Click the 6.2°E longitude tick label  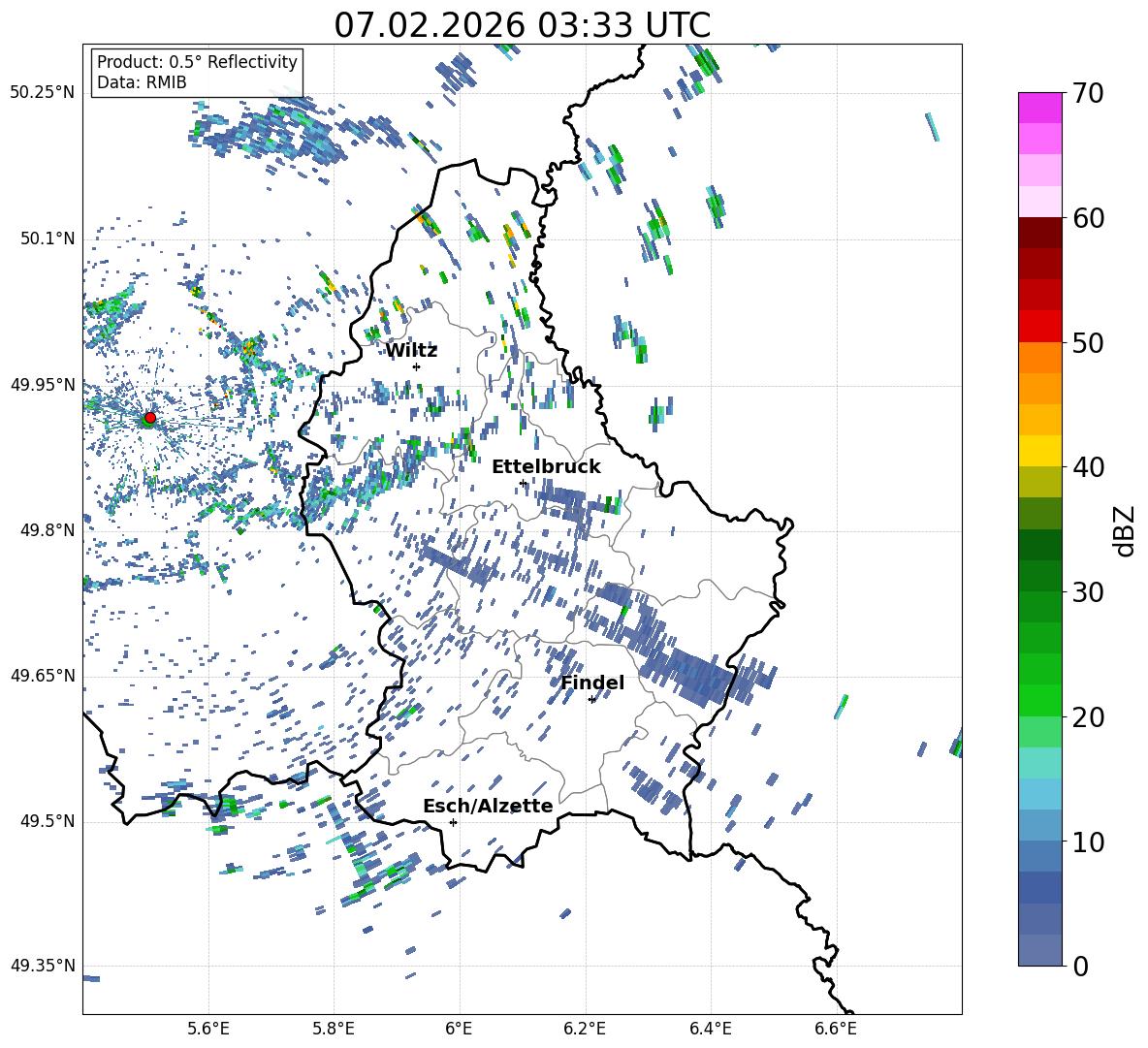pyautogui.click(x=586, y=1029)
